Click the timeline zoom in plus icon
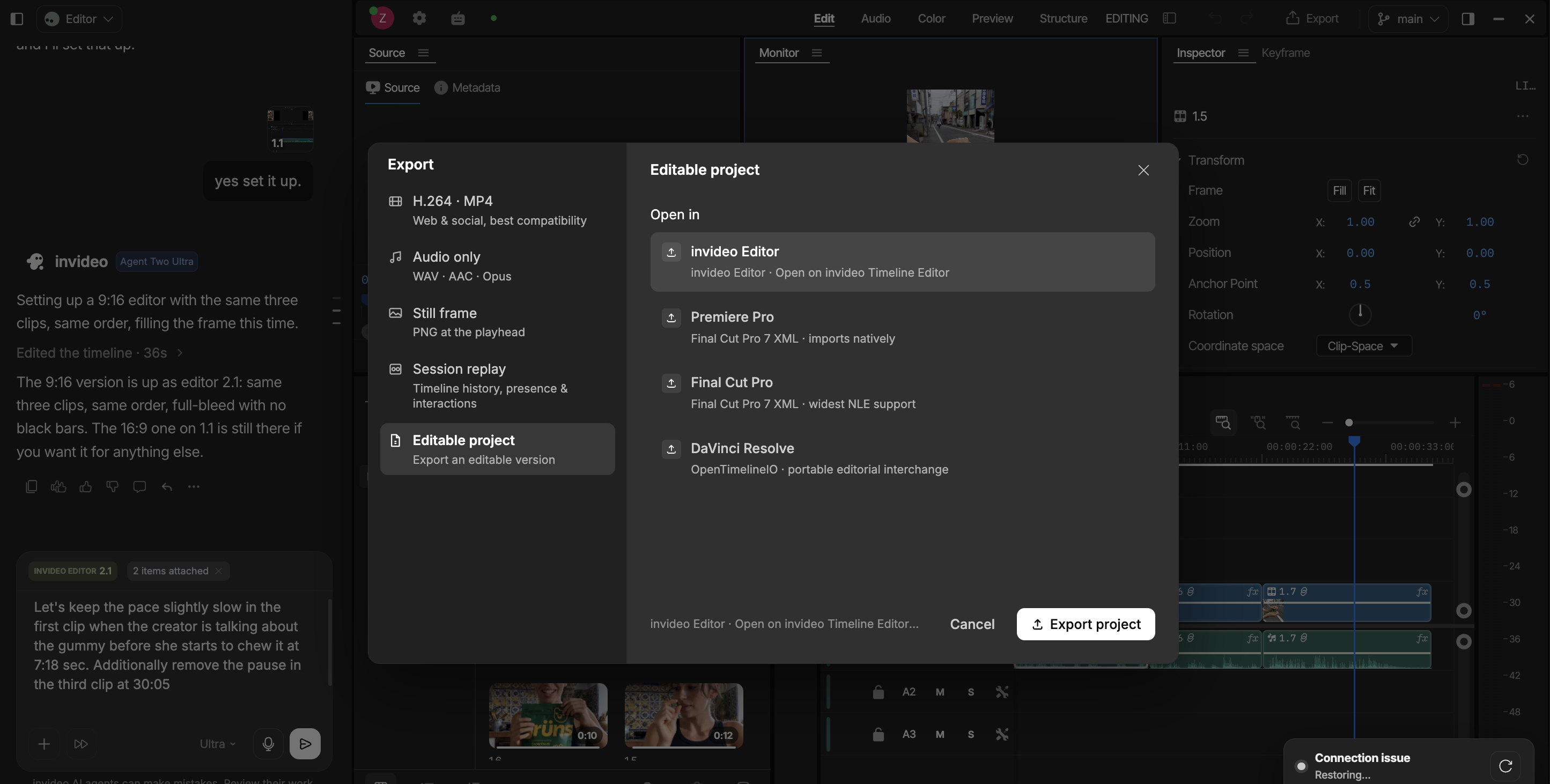The height and width of the screenshot is (784, 1550). [1455, 423]
